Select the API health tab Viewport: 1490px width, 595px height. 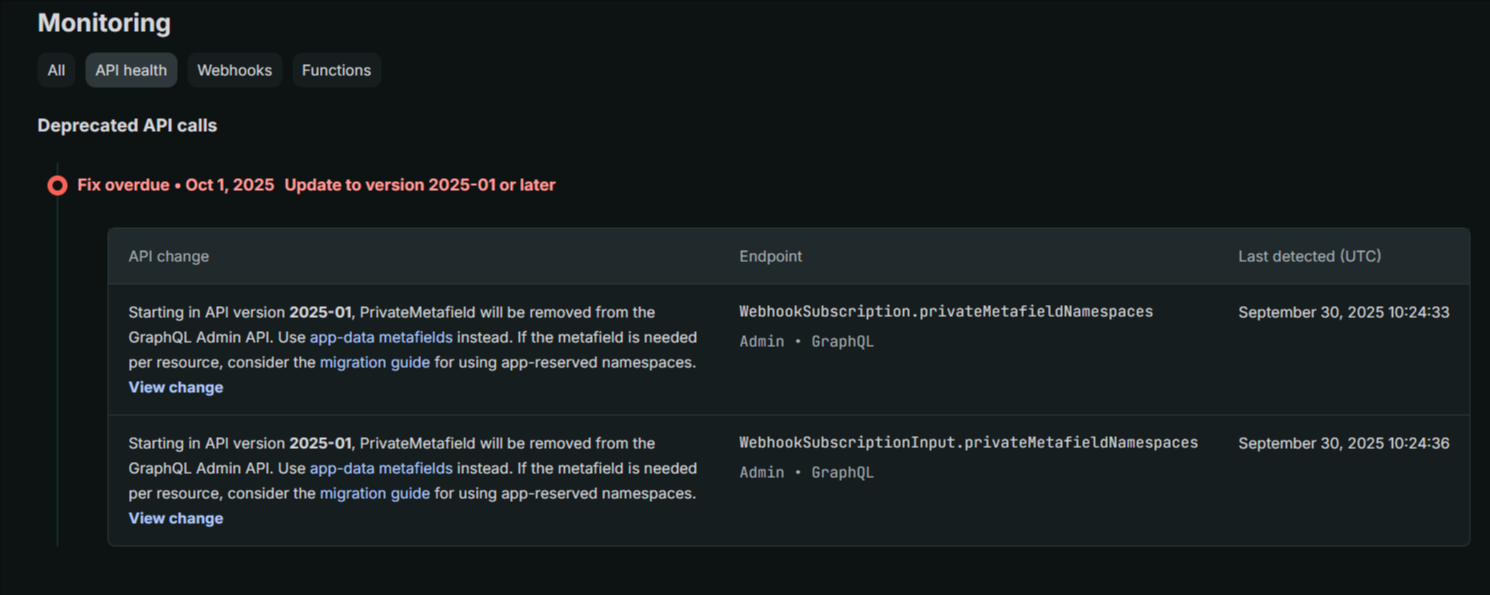pos(131,70)
